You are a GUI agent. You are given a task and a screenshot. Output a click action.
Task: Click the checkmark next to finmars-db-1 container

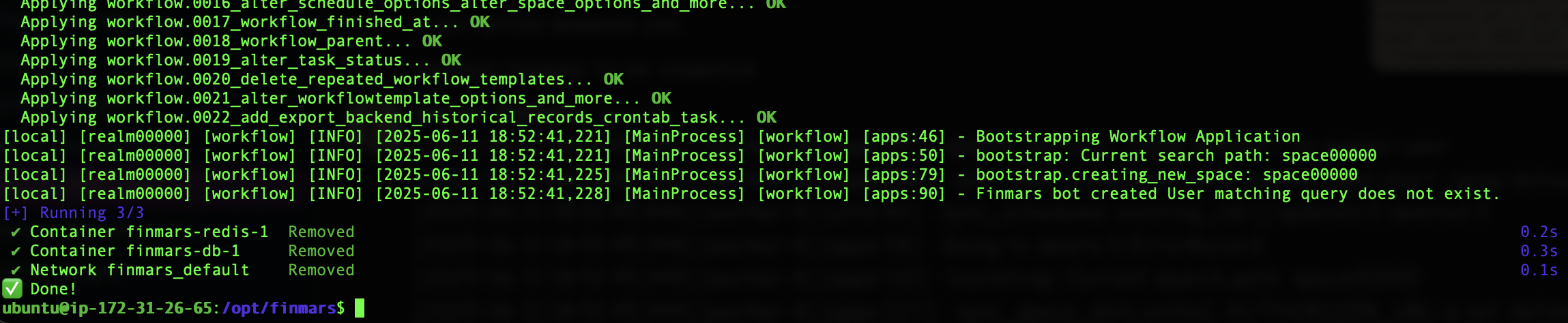point(15,251)
